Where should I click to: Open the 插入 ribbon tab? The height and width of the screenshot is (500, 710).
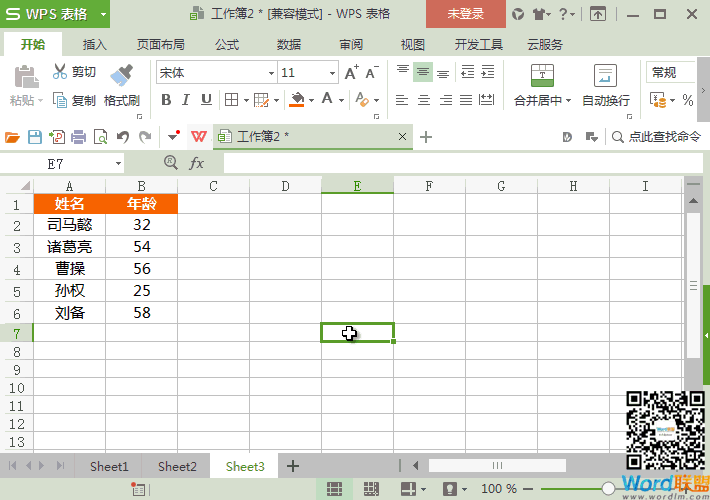click(x=94, y=44)
